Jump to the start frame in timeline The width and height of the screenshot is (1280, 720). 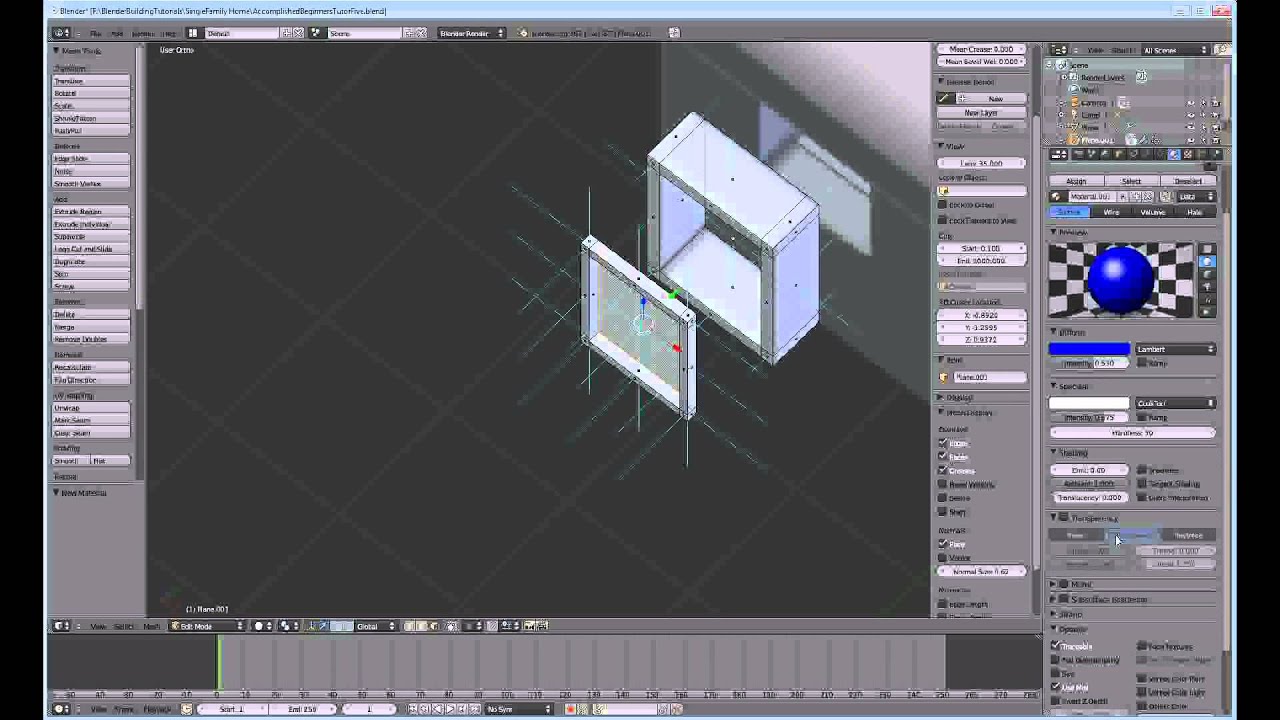[x=413, y=709]
